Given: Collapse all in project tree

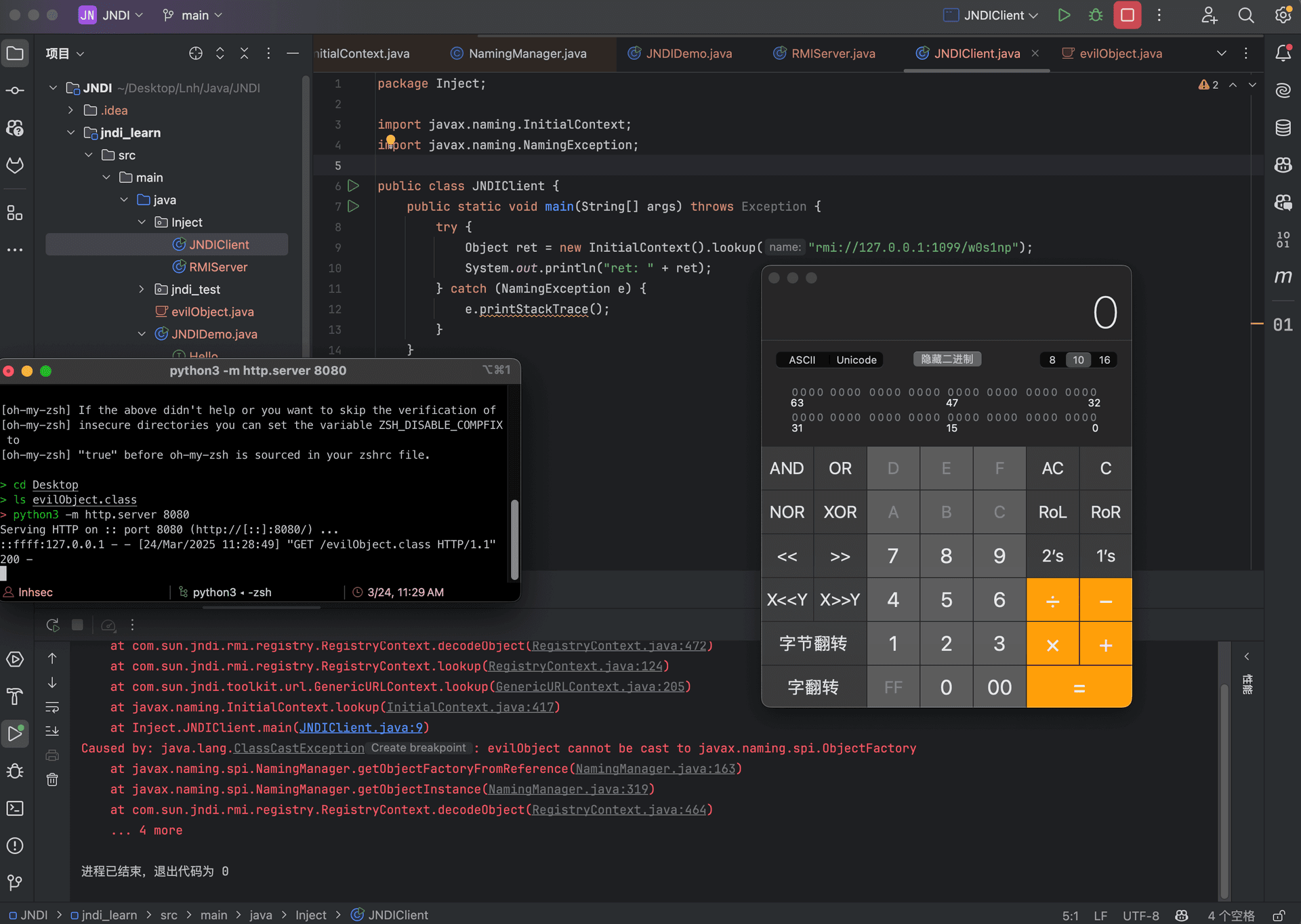Looking at the screenshot, I should click(x=245, y=54).
